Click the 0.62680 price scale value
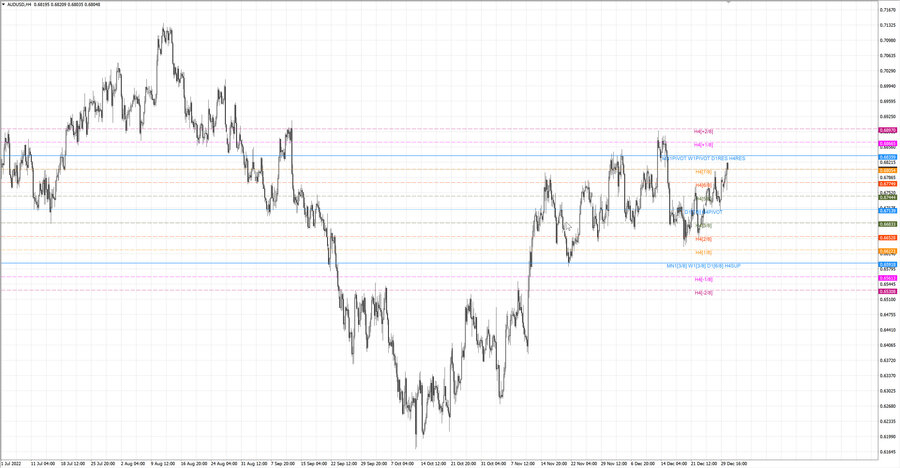This screenshot has width=900, height=468. [887, 406]
